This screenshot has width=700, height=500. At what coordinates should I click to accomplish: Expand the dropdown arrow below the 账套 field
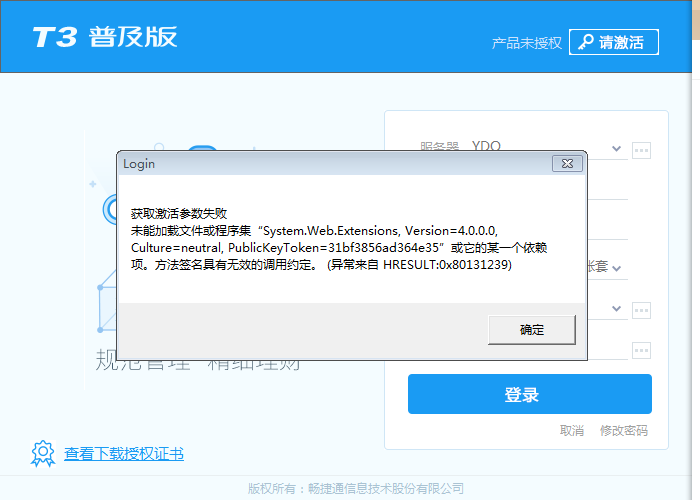(616, 308)
